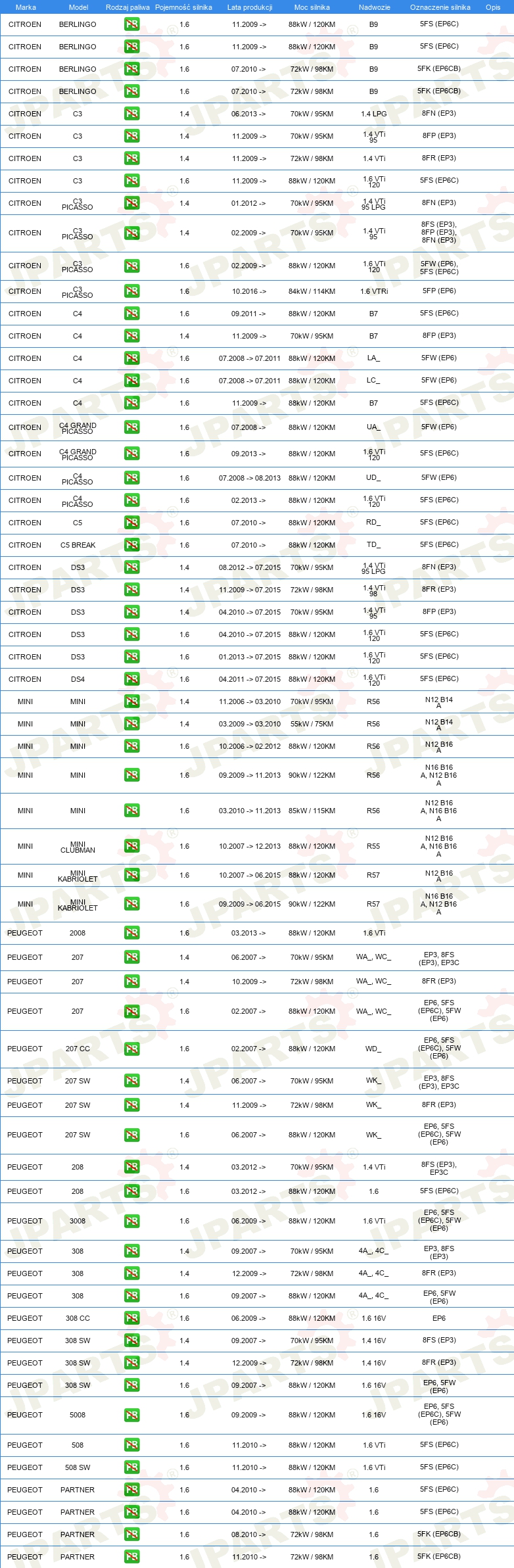This screenshot has height=1568, width=514.
Task: Select the 84kW / 114KM power cell
Action: pyautogui.click(x=312, y=291)
